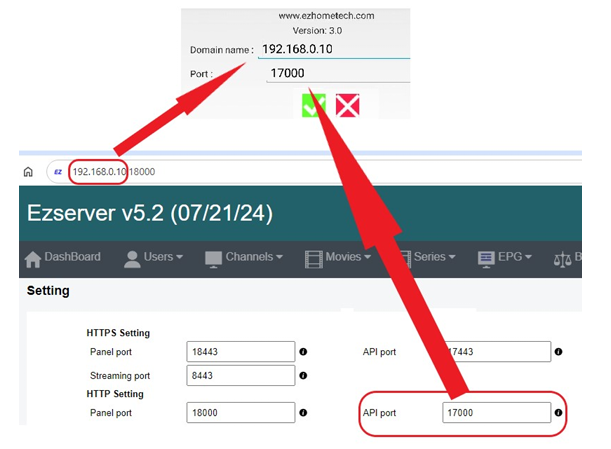Click the Domain name label
611x449 pixels.
tap(222, 50)
